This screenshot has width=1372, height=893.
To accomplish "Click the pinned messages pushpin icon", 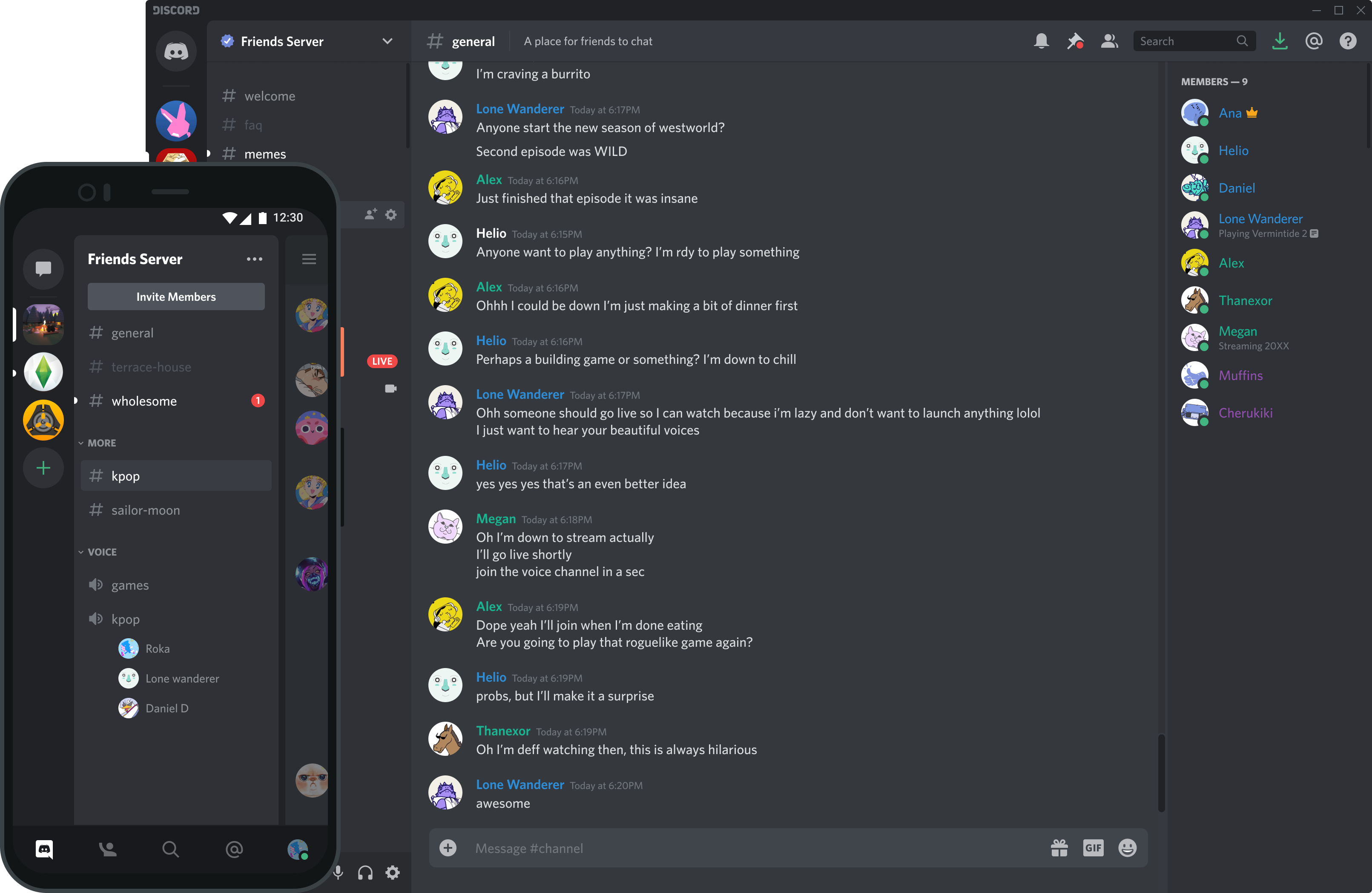I will (1075, 41).
